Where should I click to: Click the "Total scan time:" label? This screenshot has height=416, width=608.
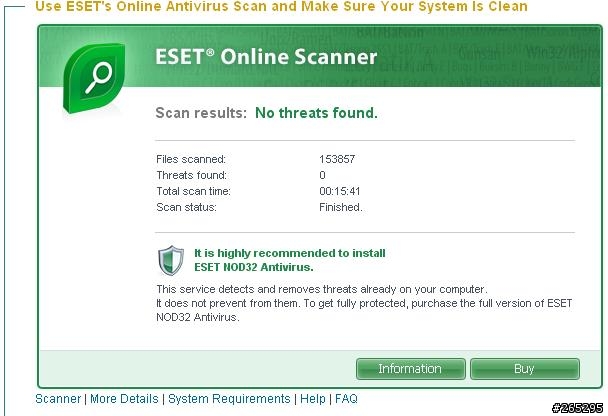click(x=193, y=192)
